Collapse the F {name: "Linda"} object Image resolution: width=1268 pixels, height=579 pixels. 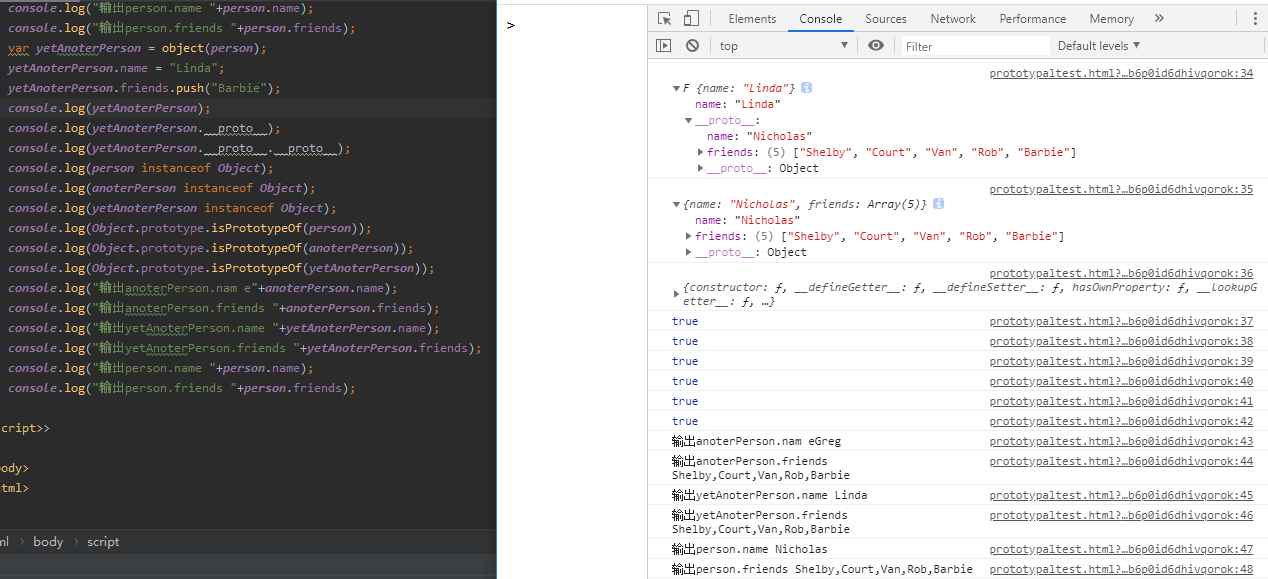[677, 88]
